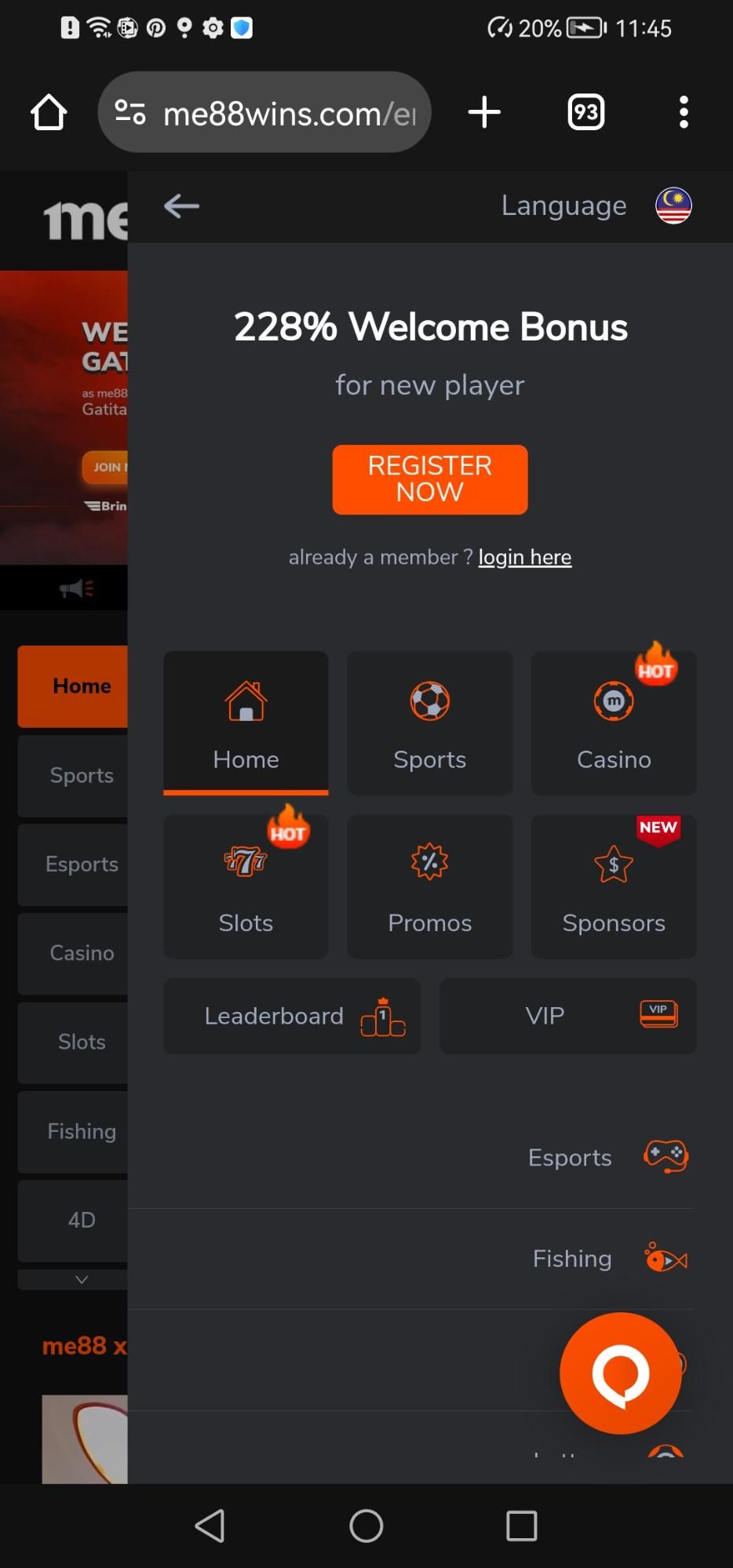Open the Sponsors star tile
733x1568 pixels.
click(614, 886)
